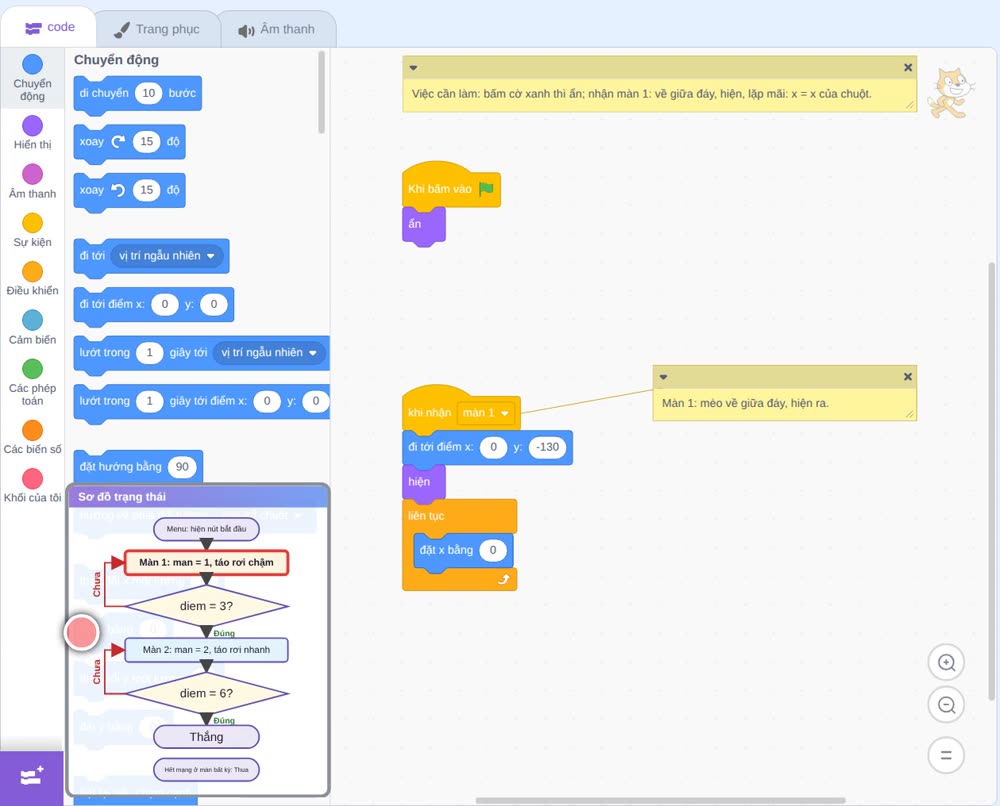1000x806 pixels.
Task: Open the Điều khiển block category
Action: tap(32, 279)
